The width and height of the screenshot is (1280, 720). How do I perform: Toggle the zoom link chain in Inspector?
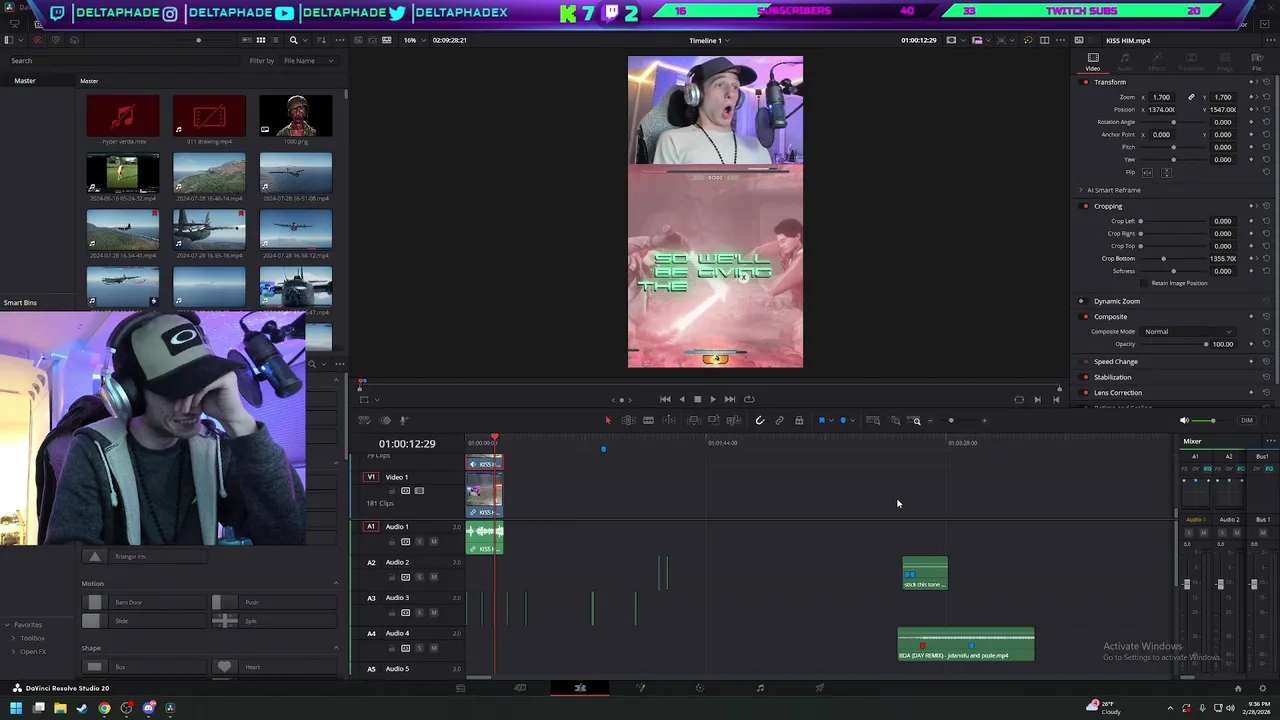(1191, 97)
